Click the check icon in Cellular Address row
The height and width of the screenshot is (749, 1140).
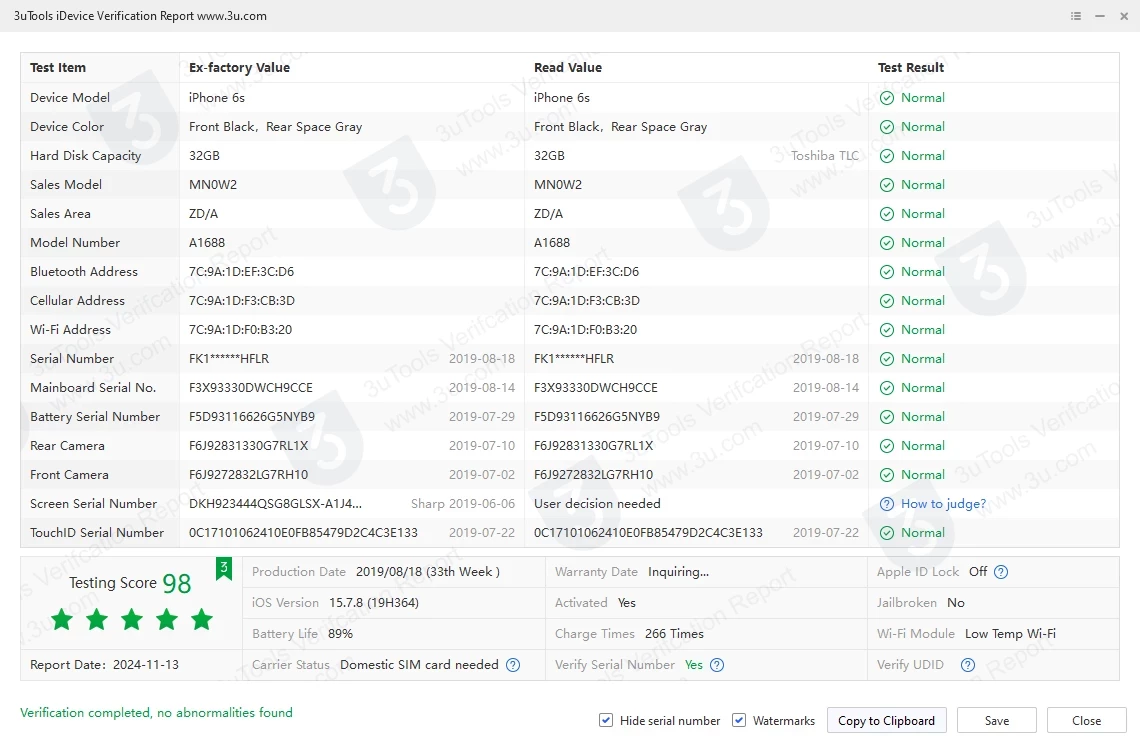click(x=887, y=301)
